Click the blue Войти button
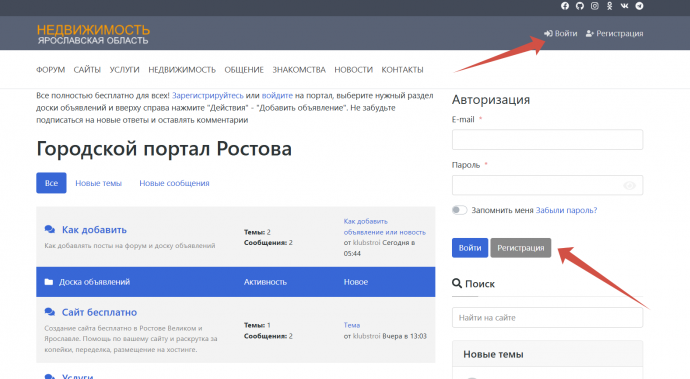Image resolution: width=690 pixels, height=379 pixels. [x=470, y=248]
